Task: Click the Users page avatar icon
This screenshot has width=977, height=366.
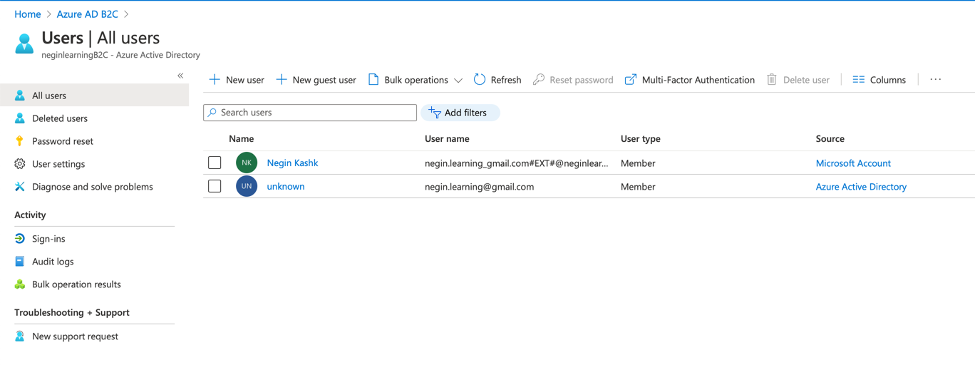Action: point(24,44)
